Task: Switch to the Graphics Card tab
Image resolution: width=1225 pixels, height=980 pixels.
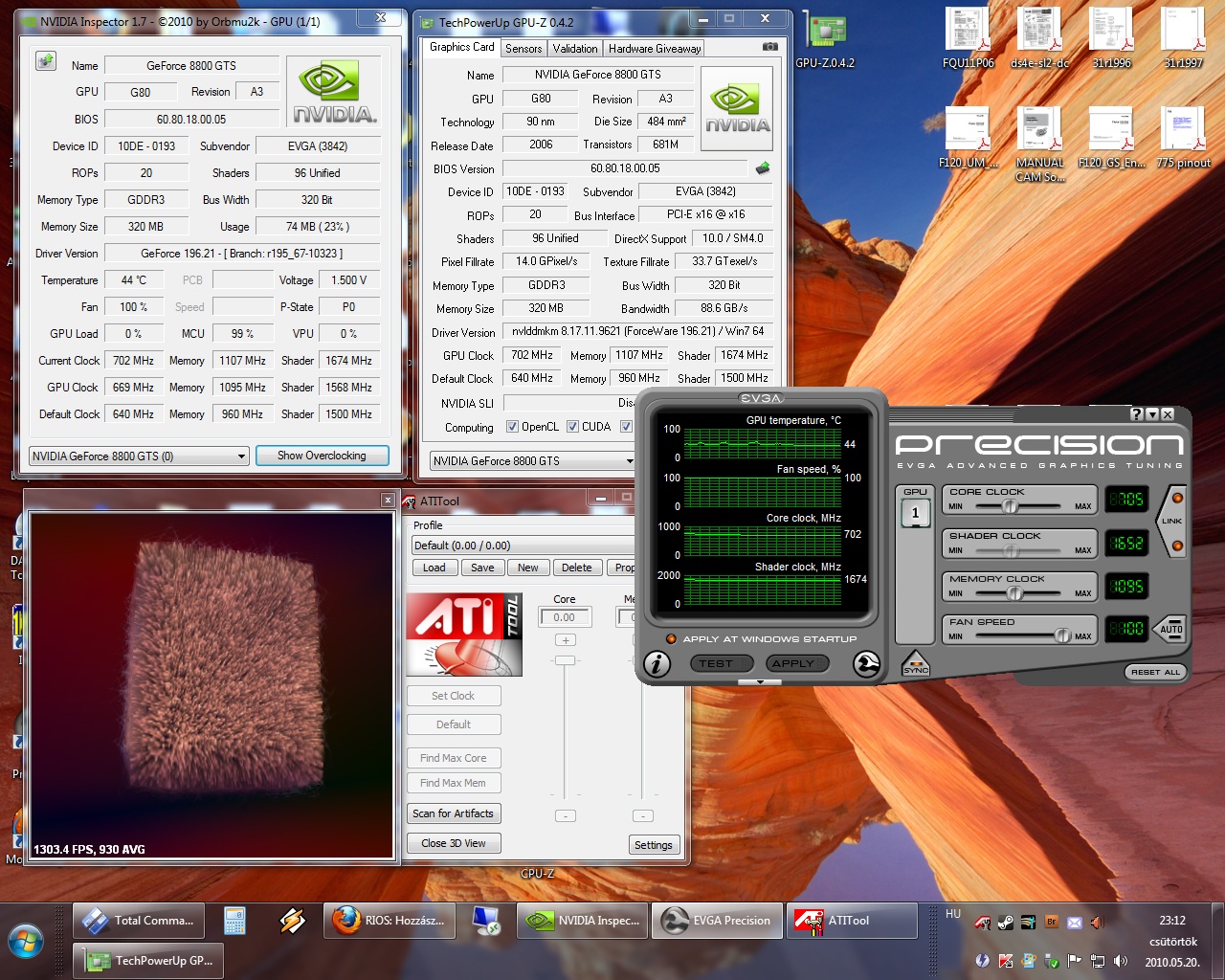Action: coord(462,47)
